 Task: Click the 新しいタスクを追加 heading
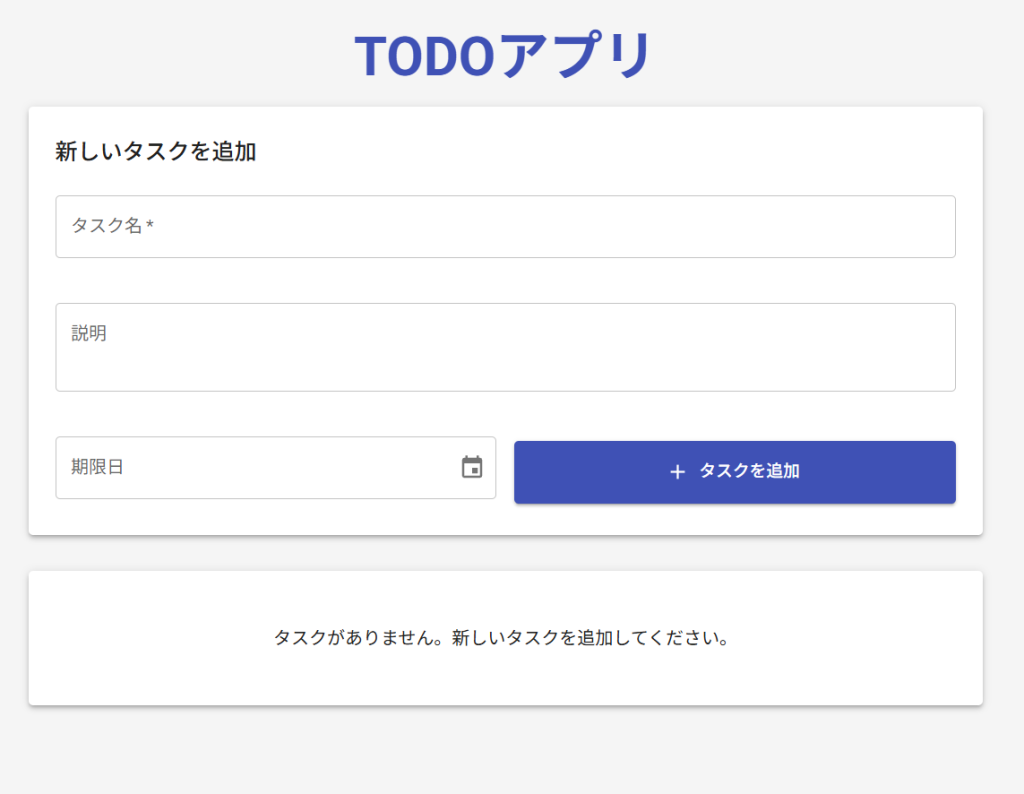pyautogui.click(x=155, y=152)
